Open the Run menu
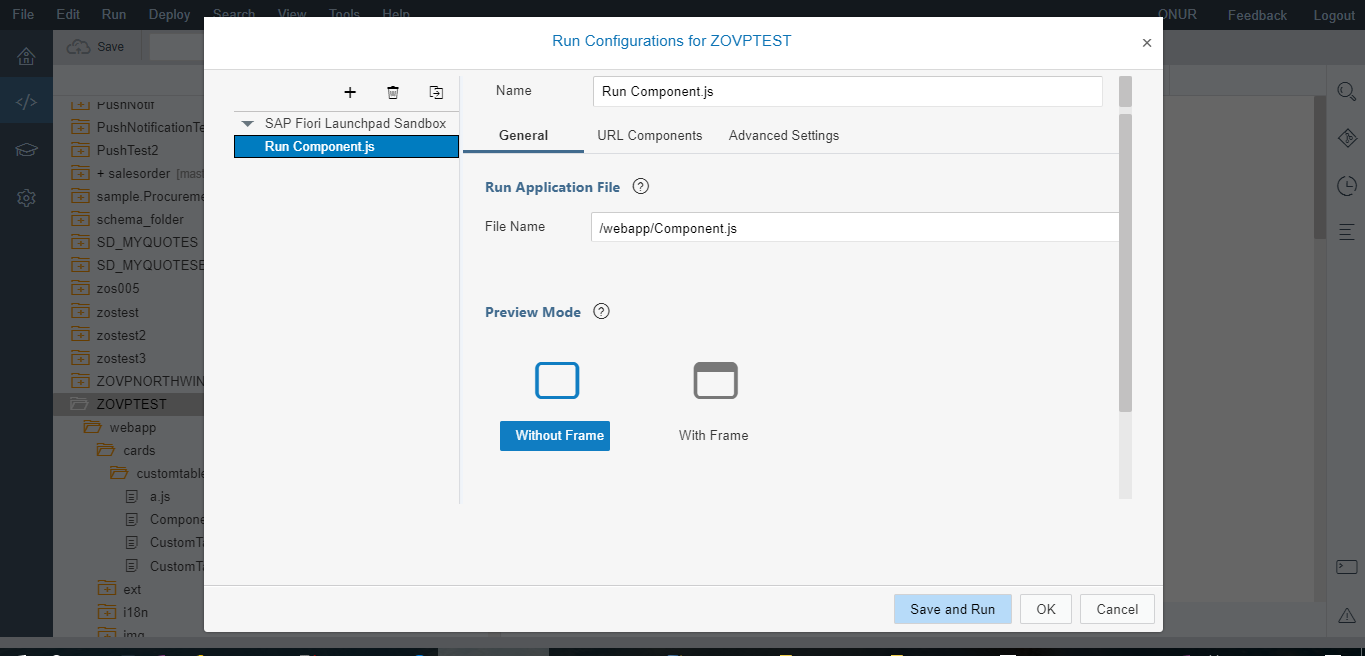 coord(114,15)
